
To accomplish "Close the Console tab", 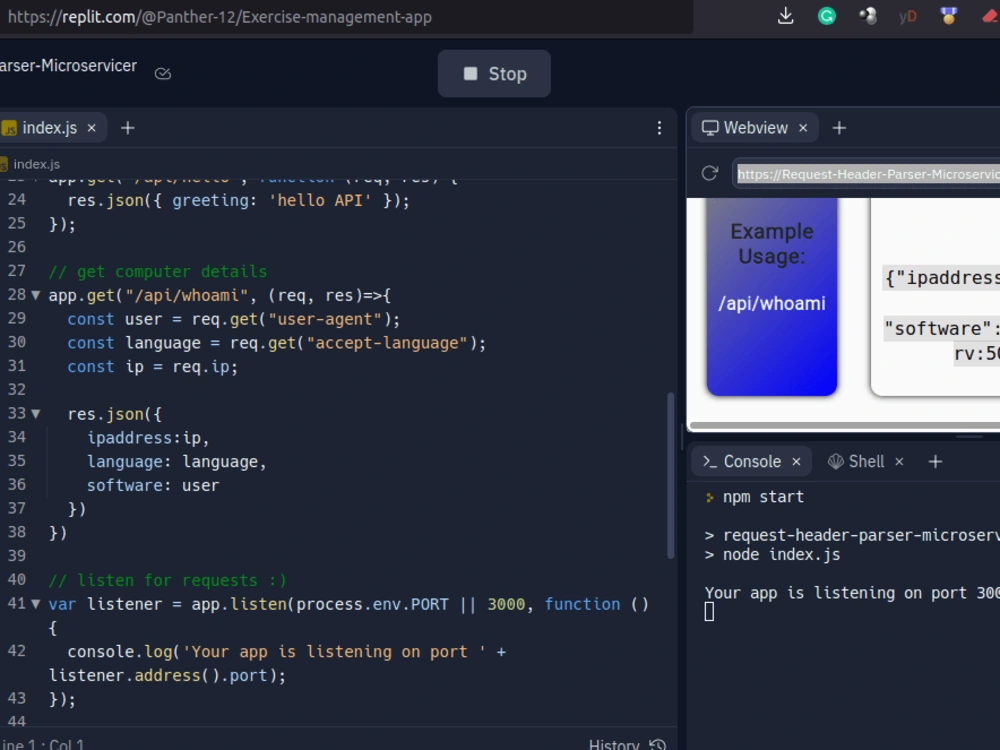I will point(797,462).
